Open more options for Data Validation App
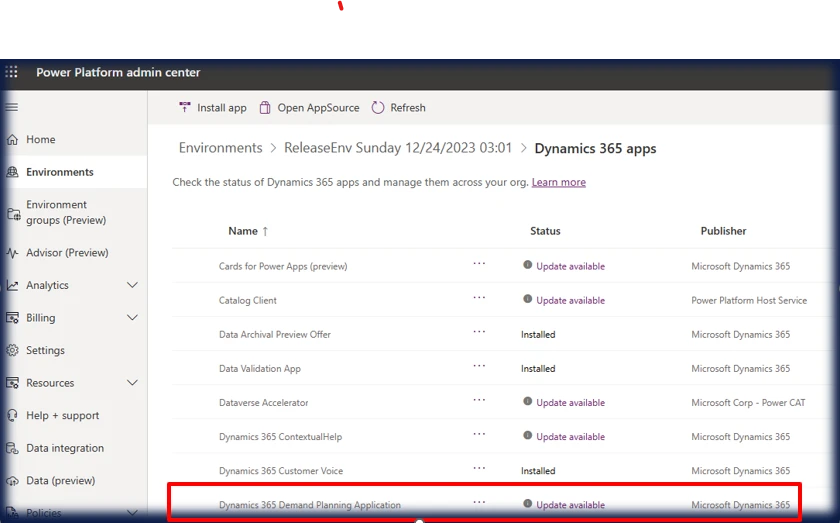This screenshot has height=523, width=840. click(x=479, y=366)
